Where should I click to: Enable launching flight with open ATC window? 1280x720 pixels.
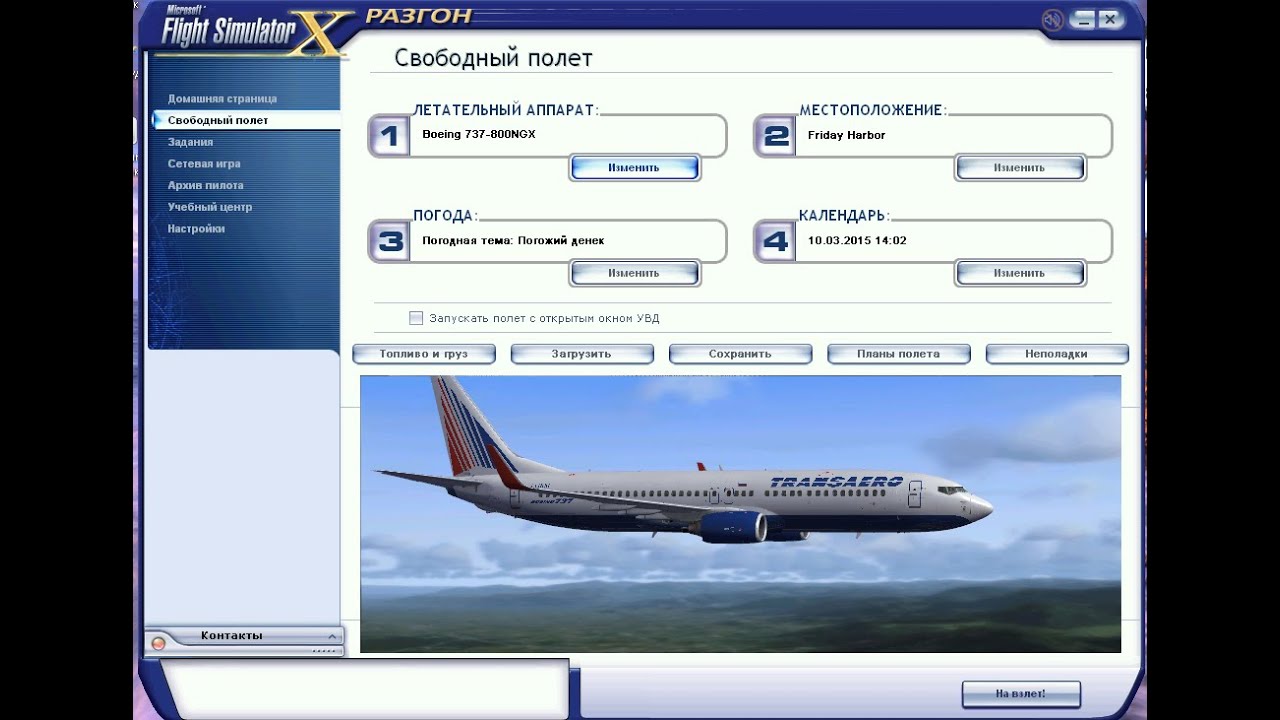click(x=416, y=318)
